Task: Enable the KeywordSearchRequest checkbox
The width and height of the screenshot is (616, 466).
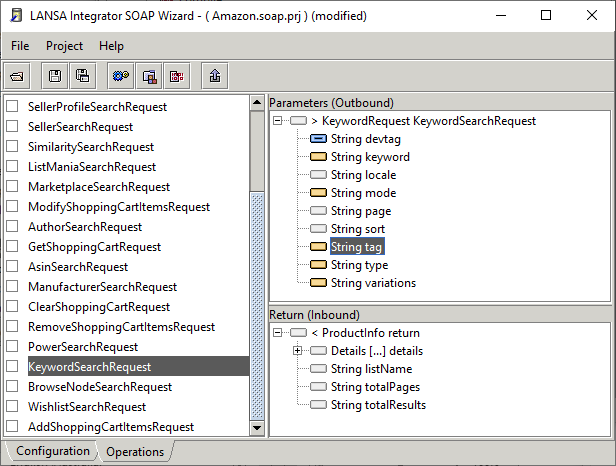Action: tap(12, 366)
